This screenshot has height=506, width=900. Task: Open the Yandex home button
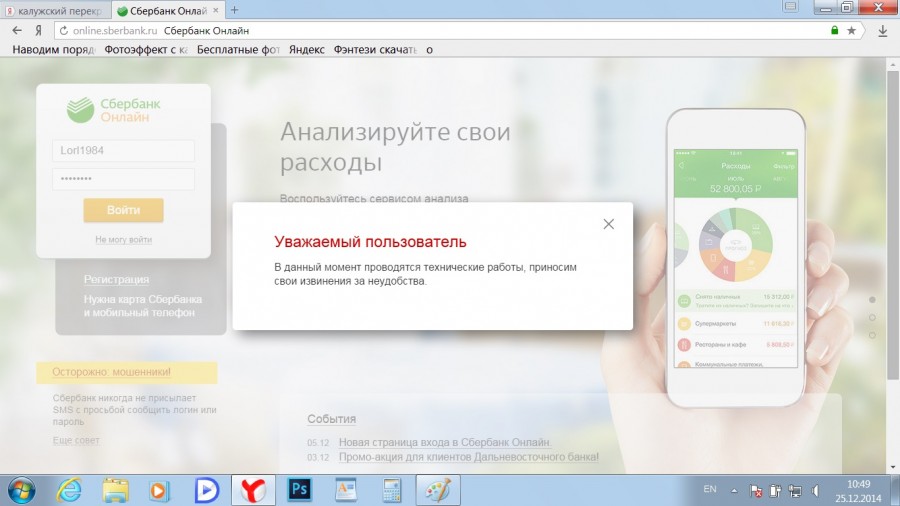click(40, 31)
